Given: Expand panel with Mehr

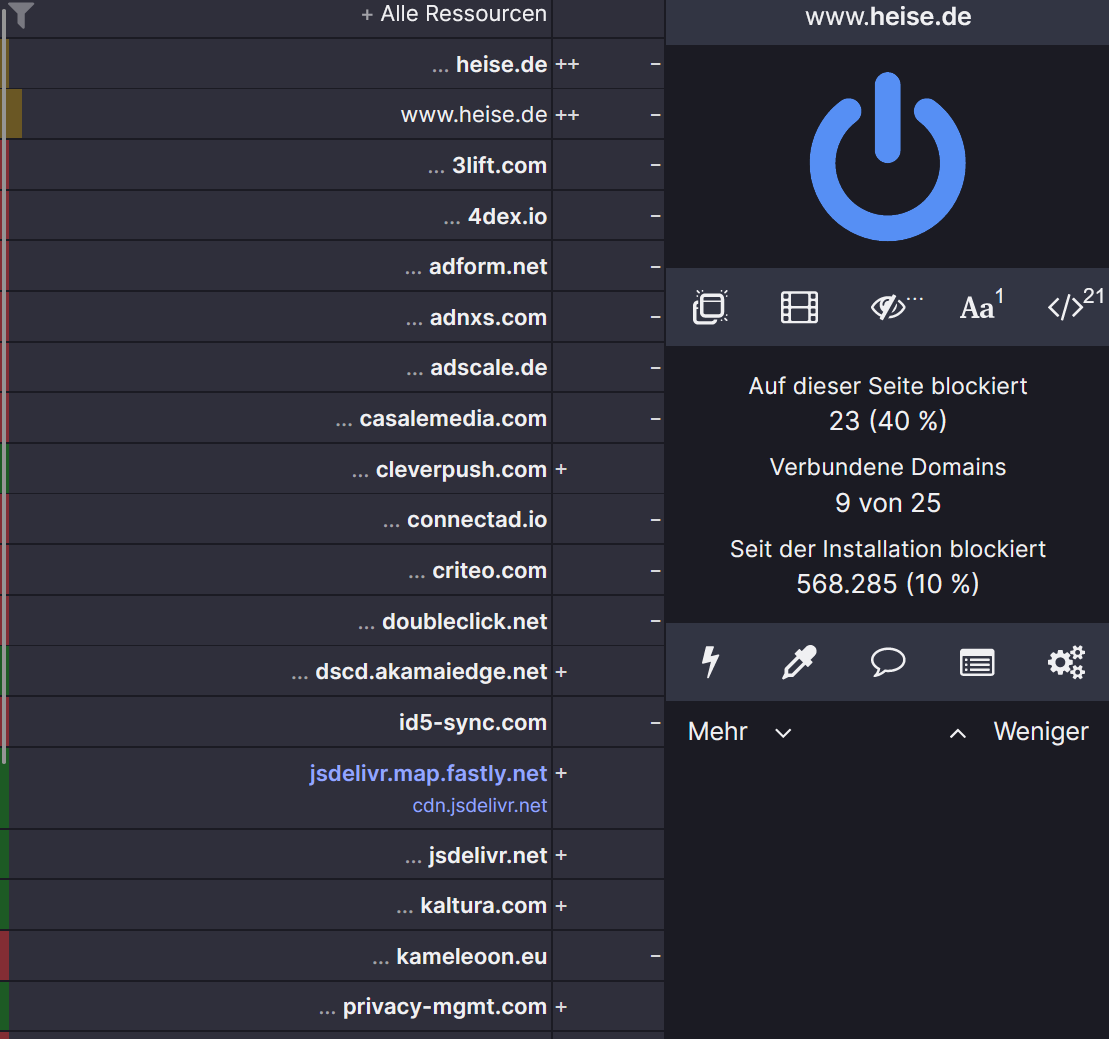Looking at the screenshot, I should pos(739,731).
